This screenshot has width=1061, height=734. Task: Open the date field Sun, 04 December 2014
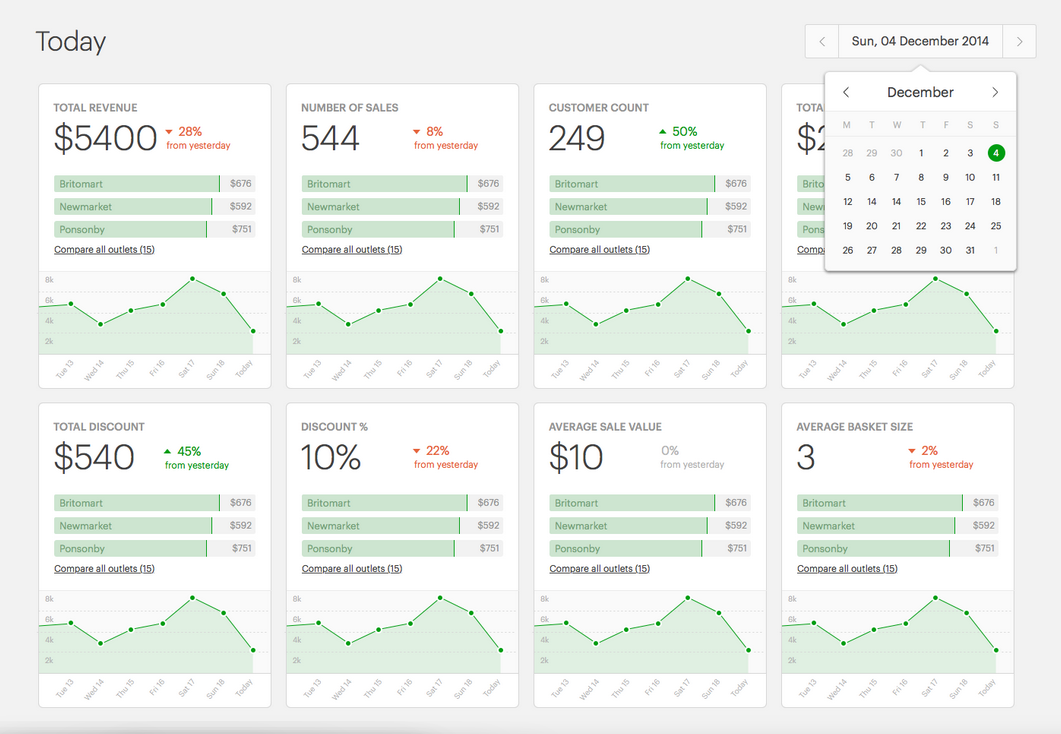(x=920, y=42)
